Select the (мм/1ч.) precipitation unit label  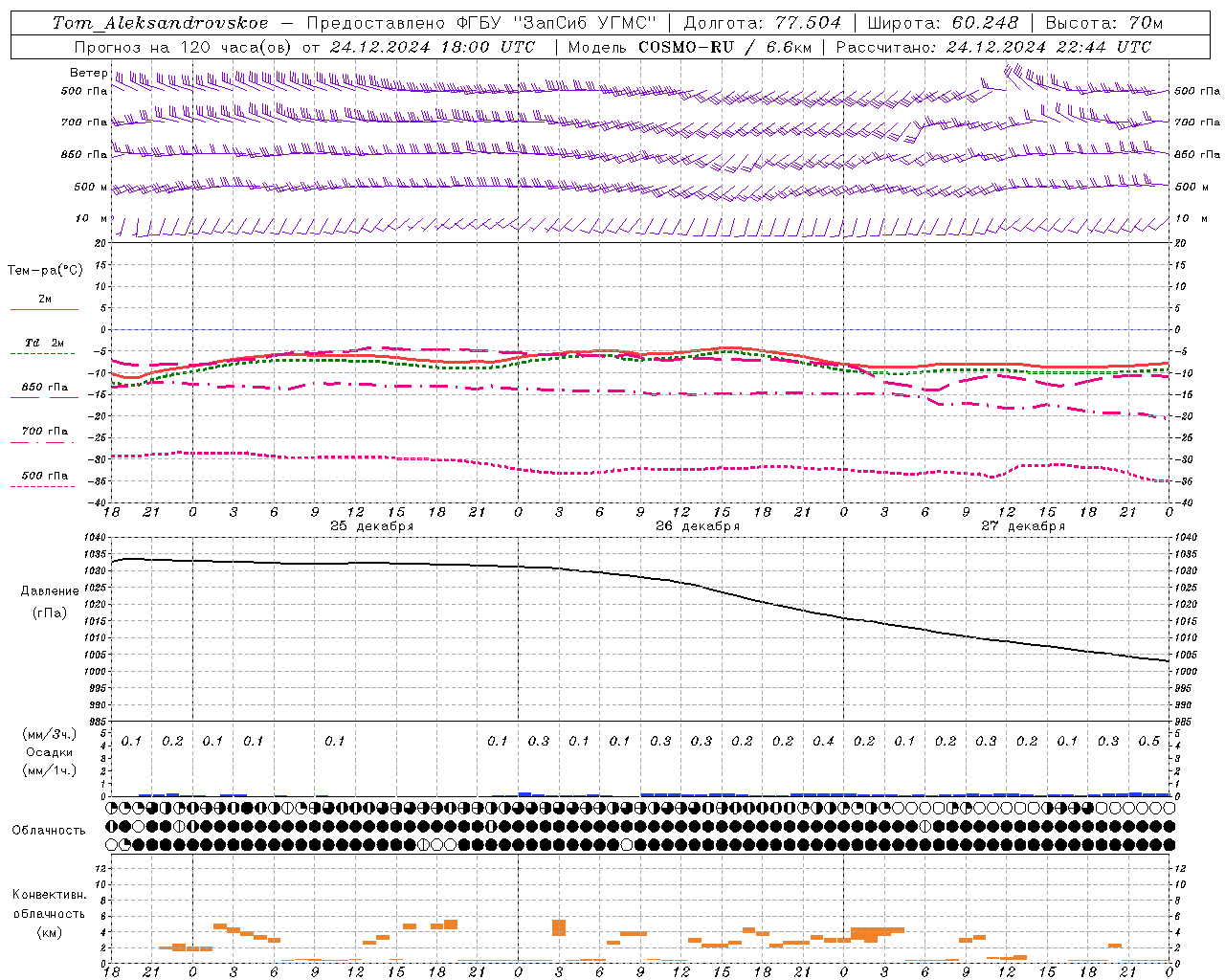[x=50, y=770]
